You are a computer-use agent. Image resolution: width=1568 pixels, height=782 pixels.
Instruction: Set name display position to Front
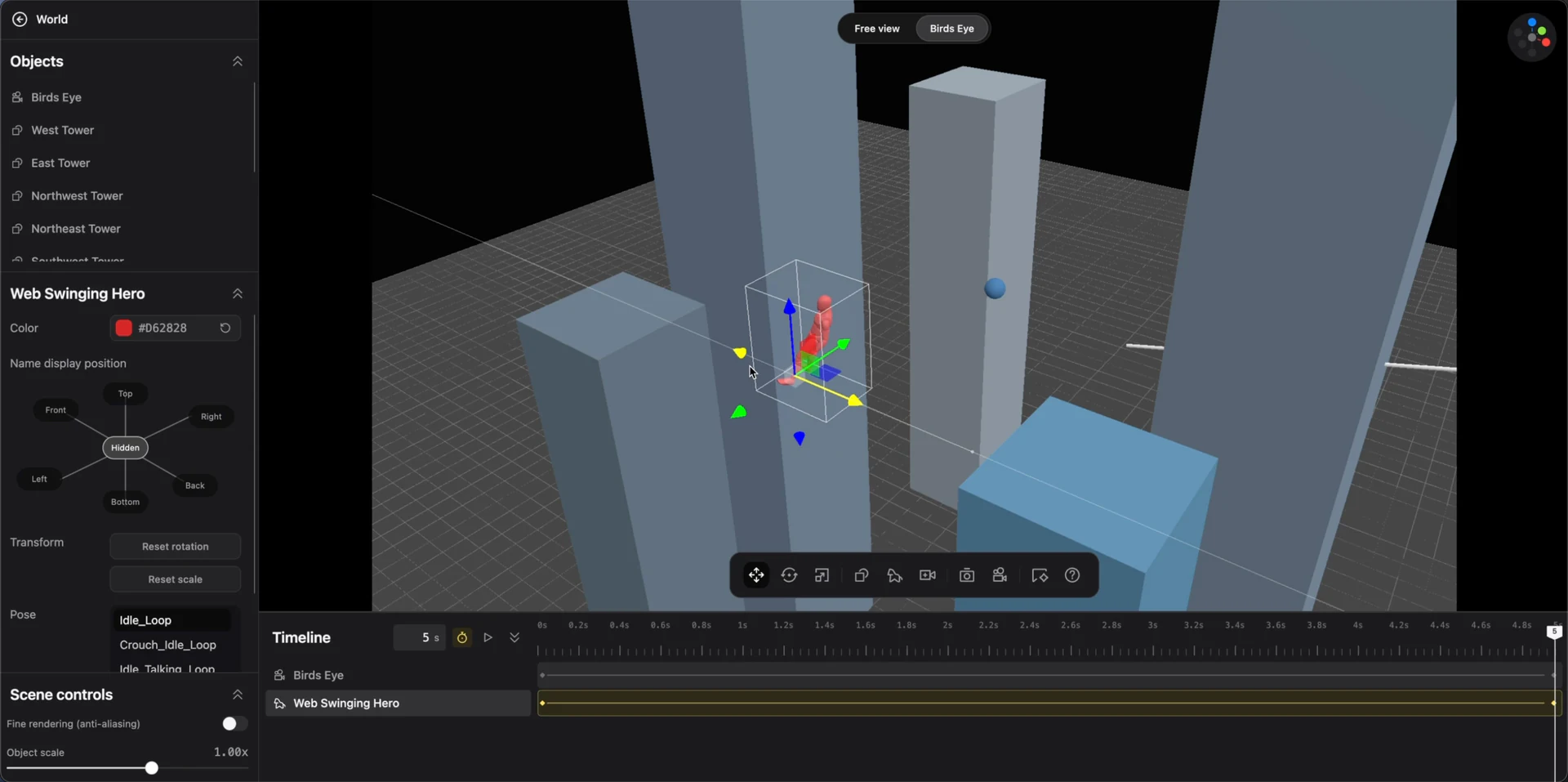click(x=56, y=410)
